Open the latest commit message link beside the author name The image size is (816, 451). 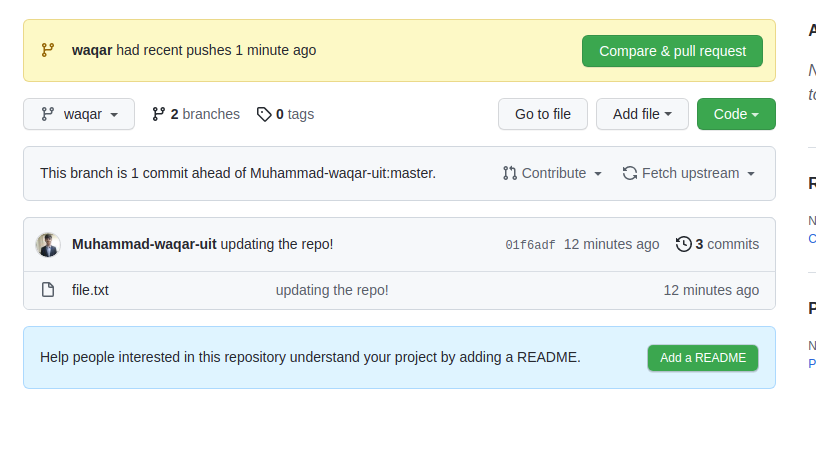[x=277, y=244]
